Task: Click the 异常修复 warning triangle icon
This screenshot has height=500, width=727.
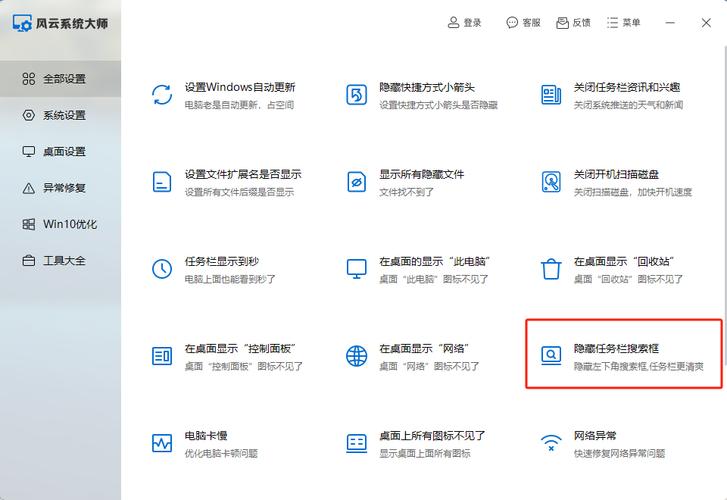Action: pos(29,188)
